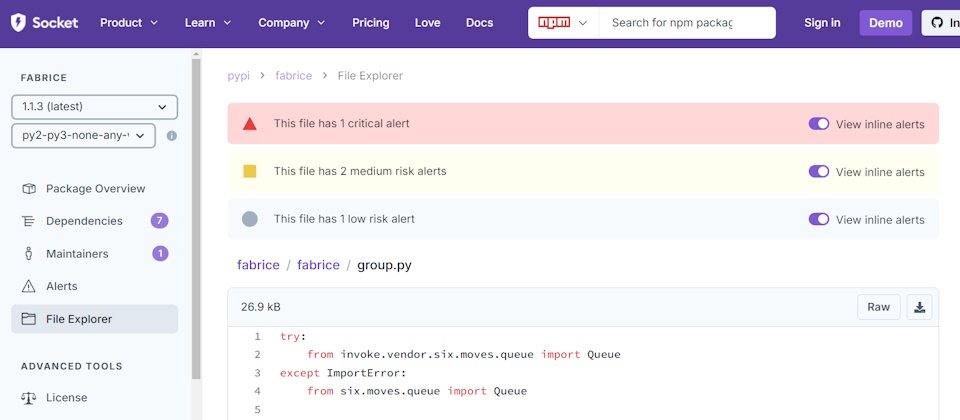Click 'except ImportError:' code line

(x=343, y=373)
